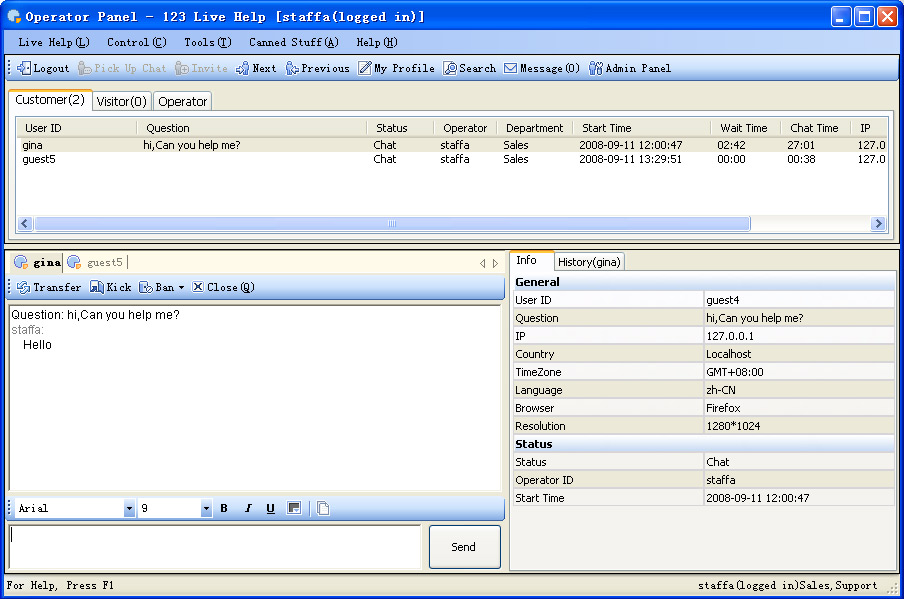The height and width of the screenshot is (599, 904).
Task: Select the gina customer row
Action: coord(453,145)
